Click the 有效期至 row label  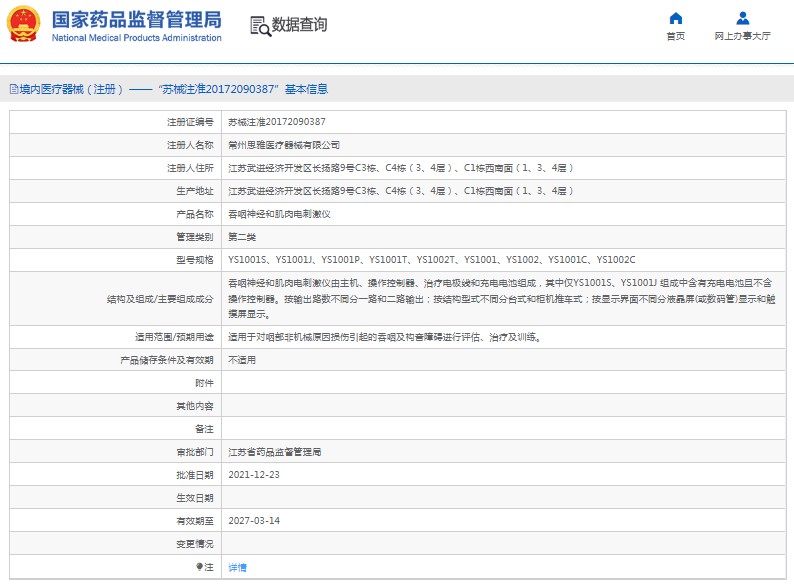(195, 521)
